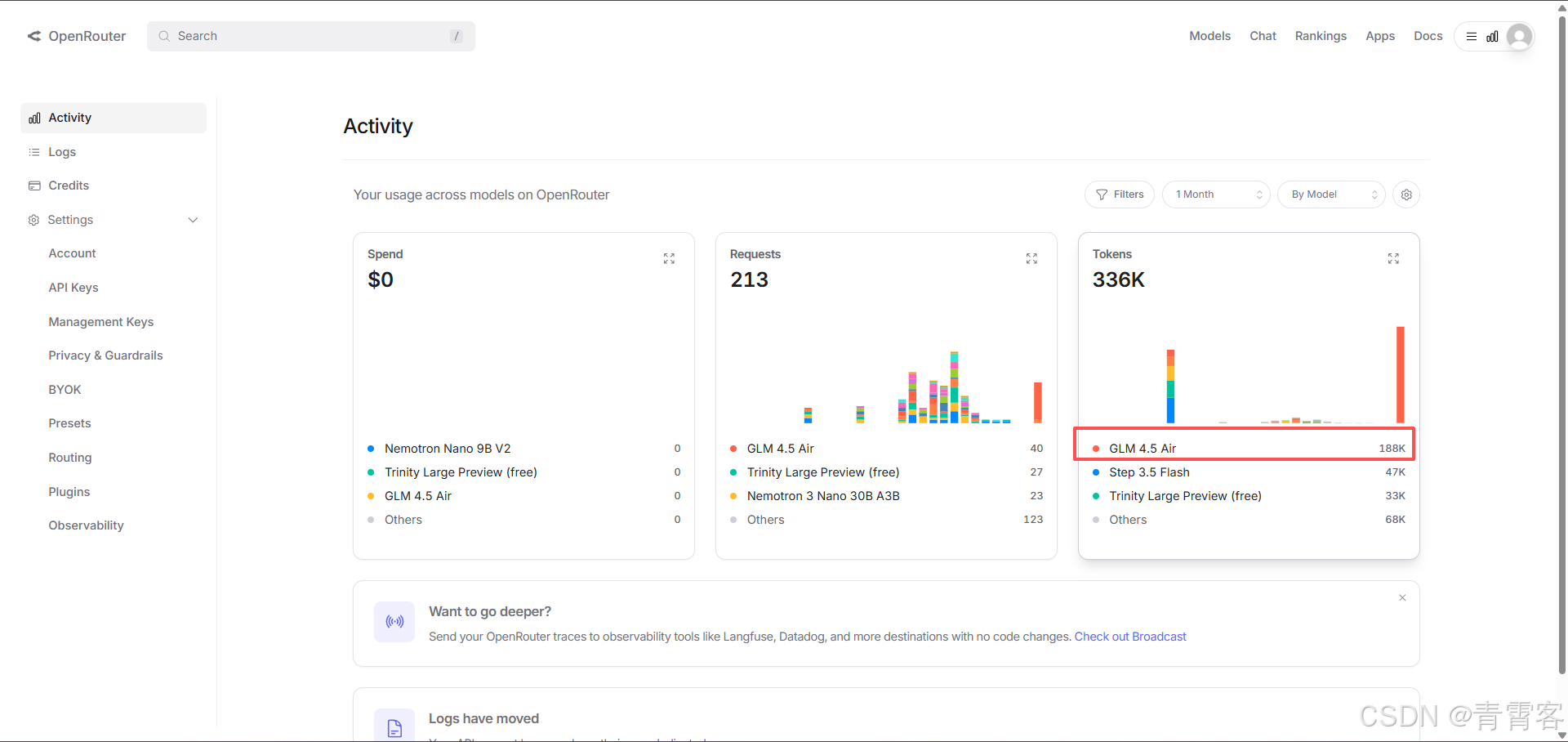
Task: Open BYOK settings
Action: pyautogui.click(x=65, y=390)
